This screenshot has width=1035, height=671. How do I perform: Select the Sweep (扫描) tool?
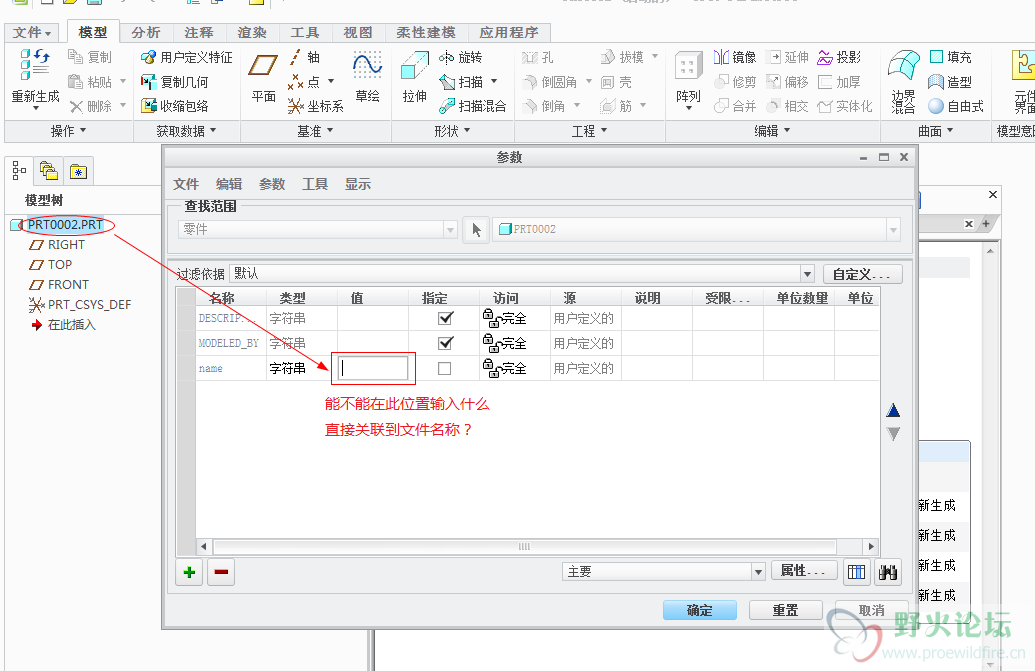click(x=461, y=82)
